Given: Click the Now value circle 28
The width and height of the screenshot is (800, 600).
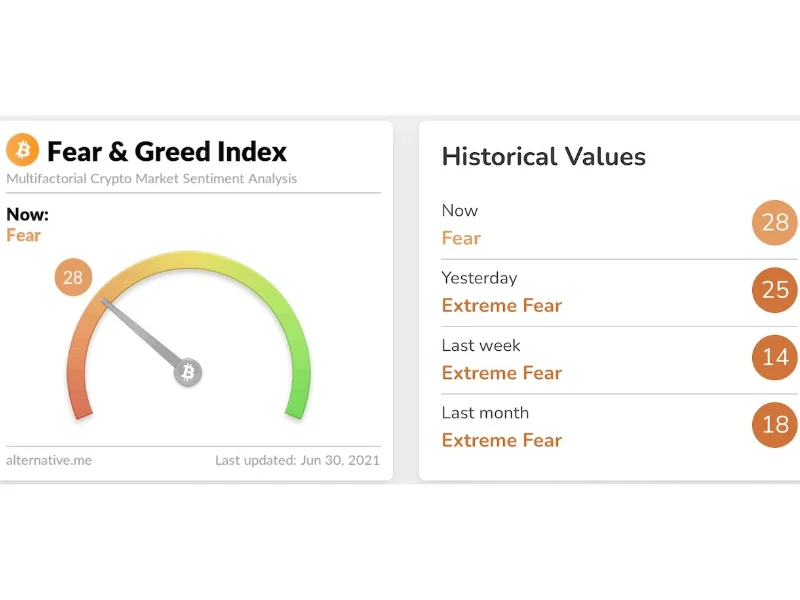Looking at the screenshot, I should 775,222.
